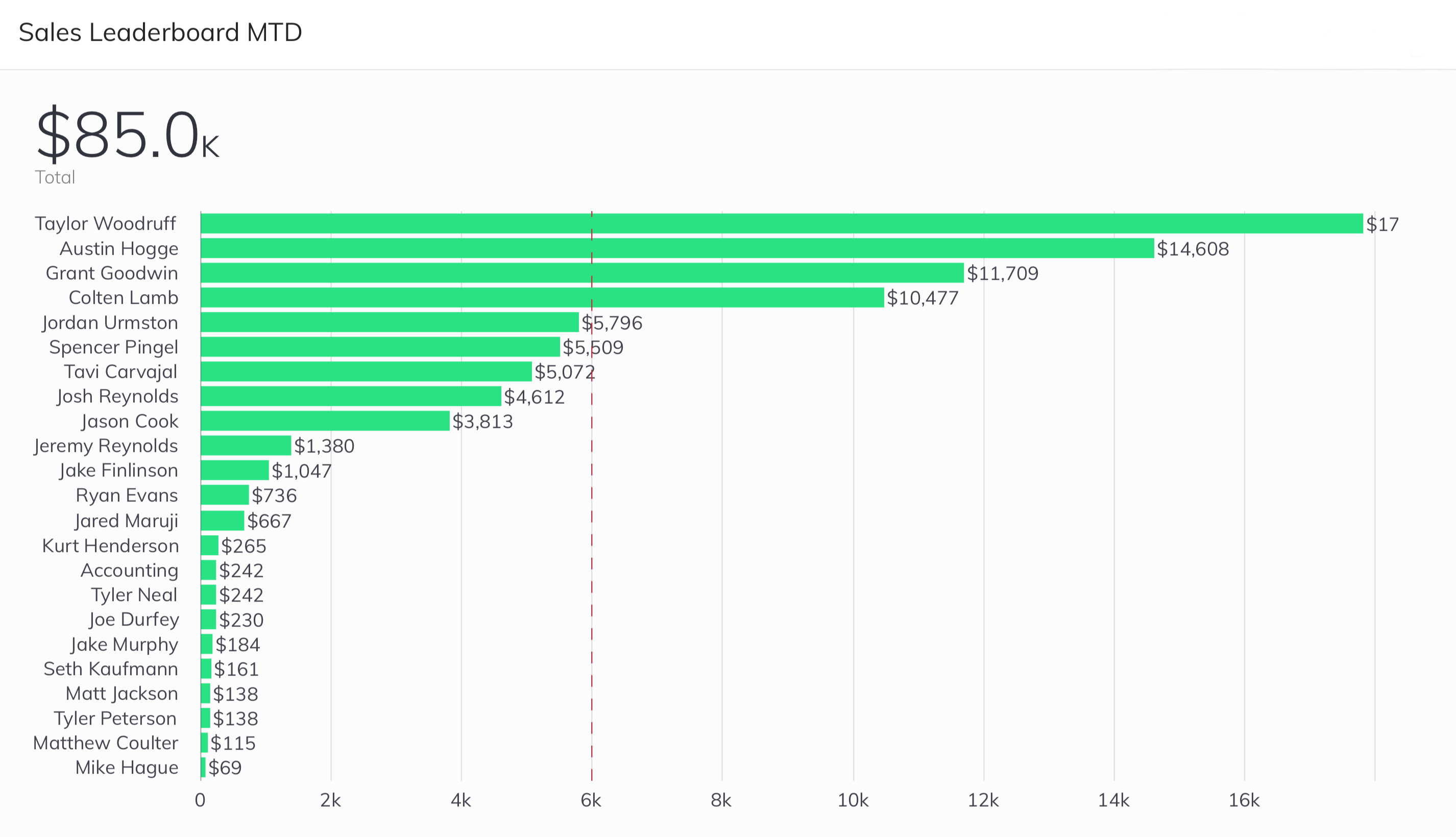Click Taylor Woodruff's top sales bar
The height and width of the screenshot is (837, 1456).
click(x=782, y=224)
